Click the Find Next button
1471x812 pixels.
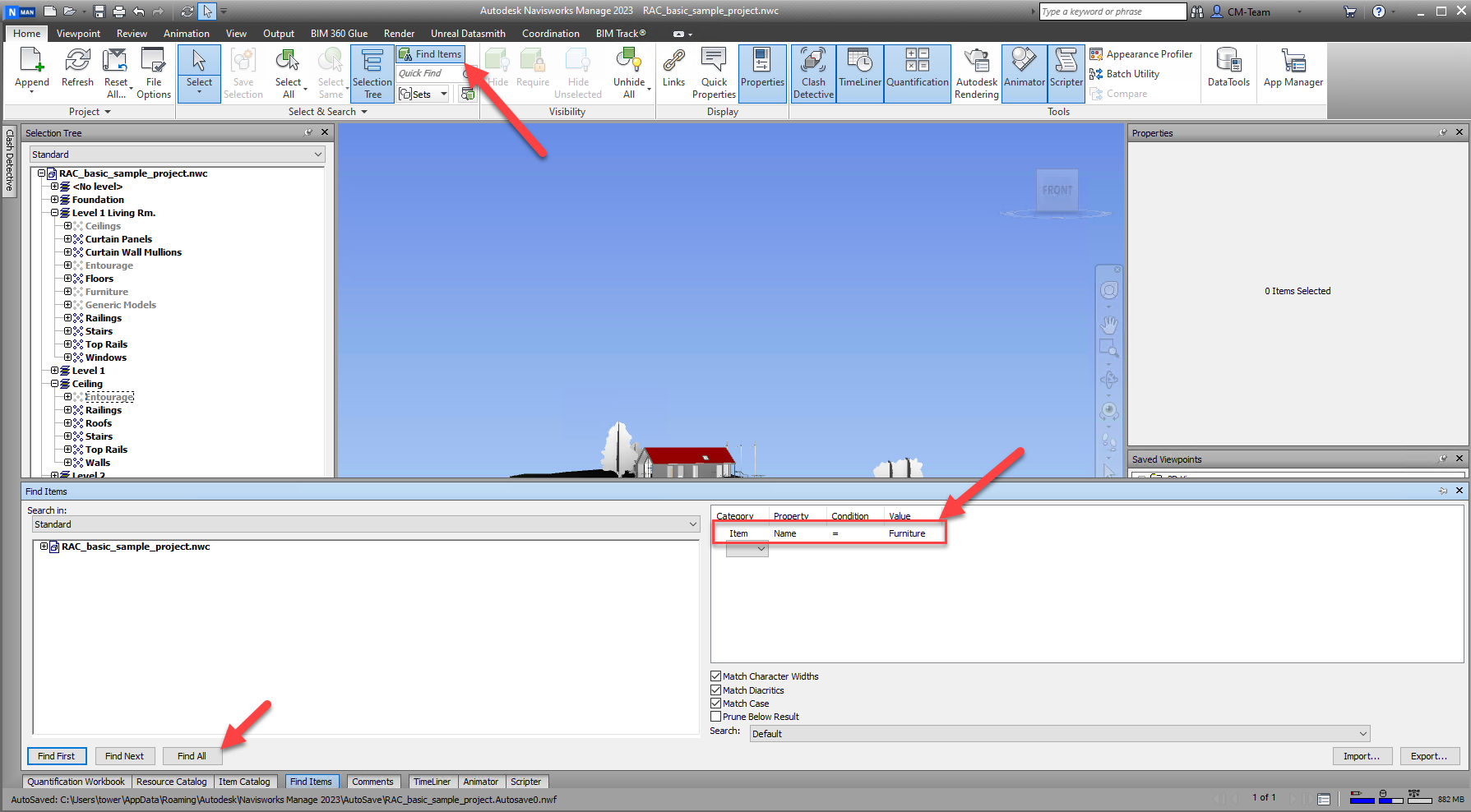tap(124, 756)
